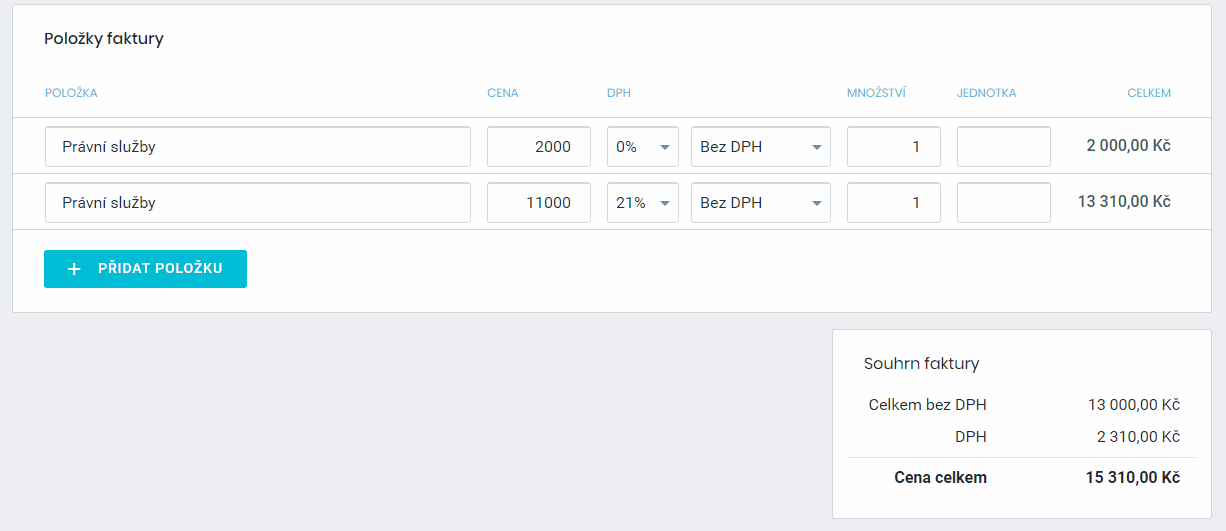The image size is (1226, 531).
Task: Click the MNOŽSTVÍ column header
Action: [x=876, y=93]
